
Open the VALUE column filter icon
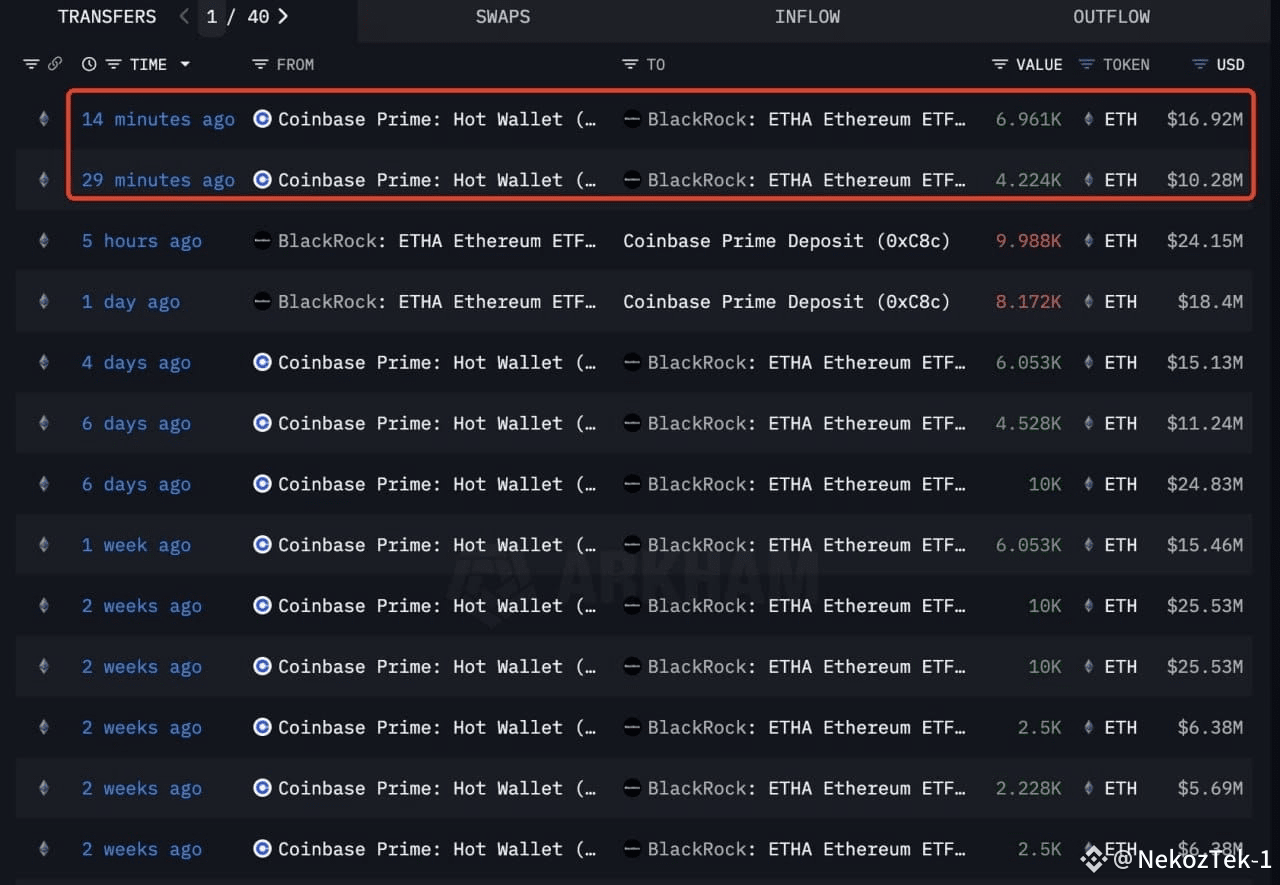[1000, 64]
